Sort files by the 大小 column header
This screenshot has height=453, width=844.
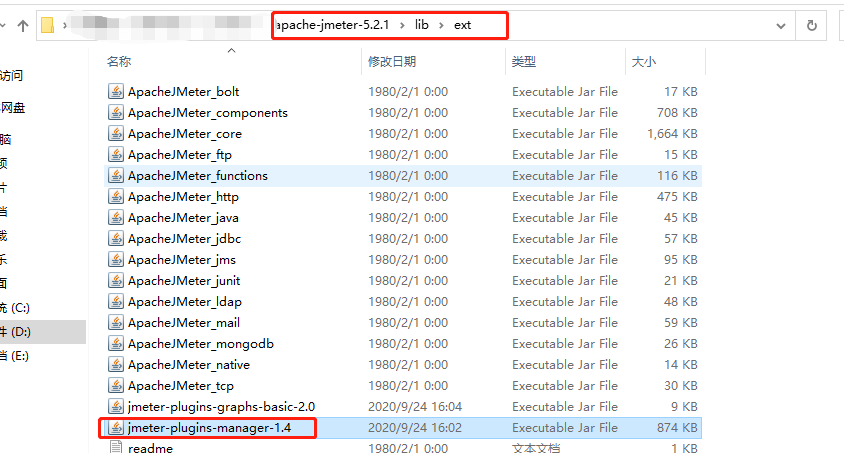tap(644, 61)
